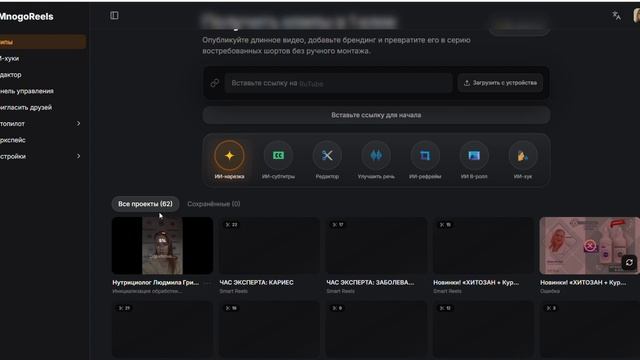Select the ИИ-субтитры CC tool
This screenshot has width=640, height=360.
pos(278,156)
